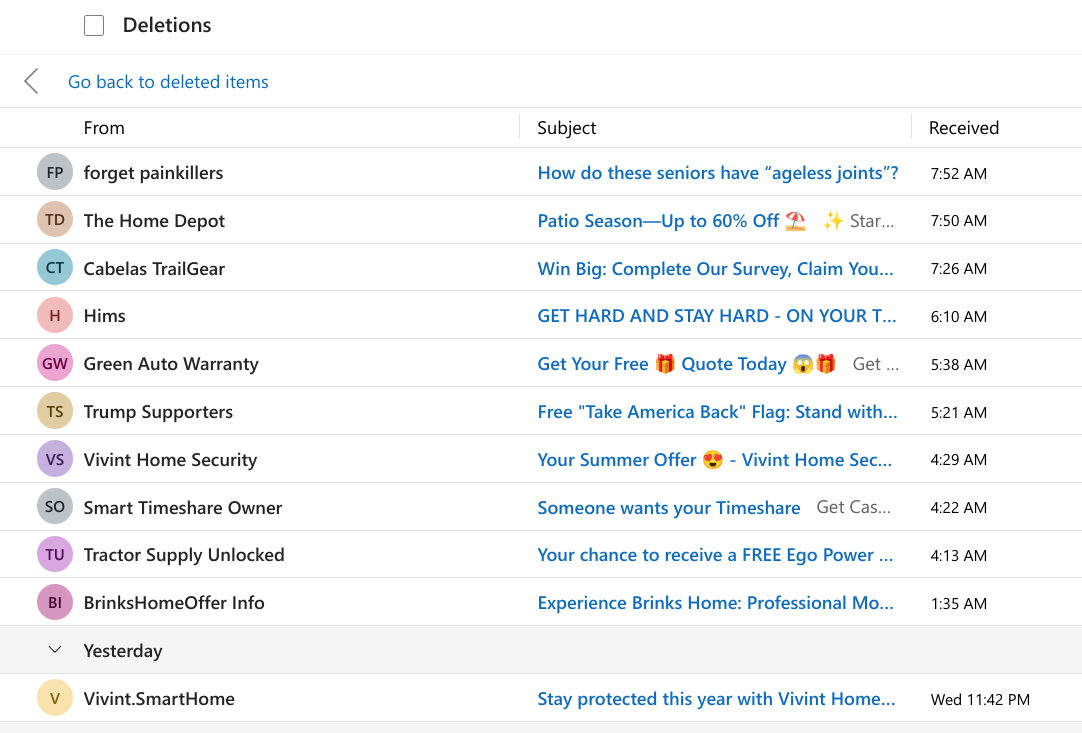Open the FREE Ego Power email

click(x=715, y=555)
